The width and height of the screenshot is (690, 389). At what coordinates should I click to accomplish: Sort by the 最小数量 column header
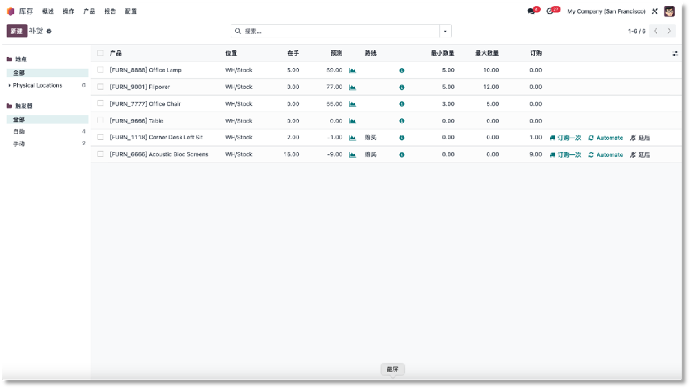point(443,53)
